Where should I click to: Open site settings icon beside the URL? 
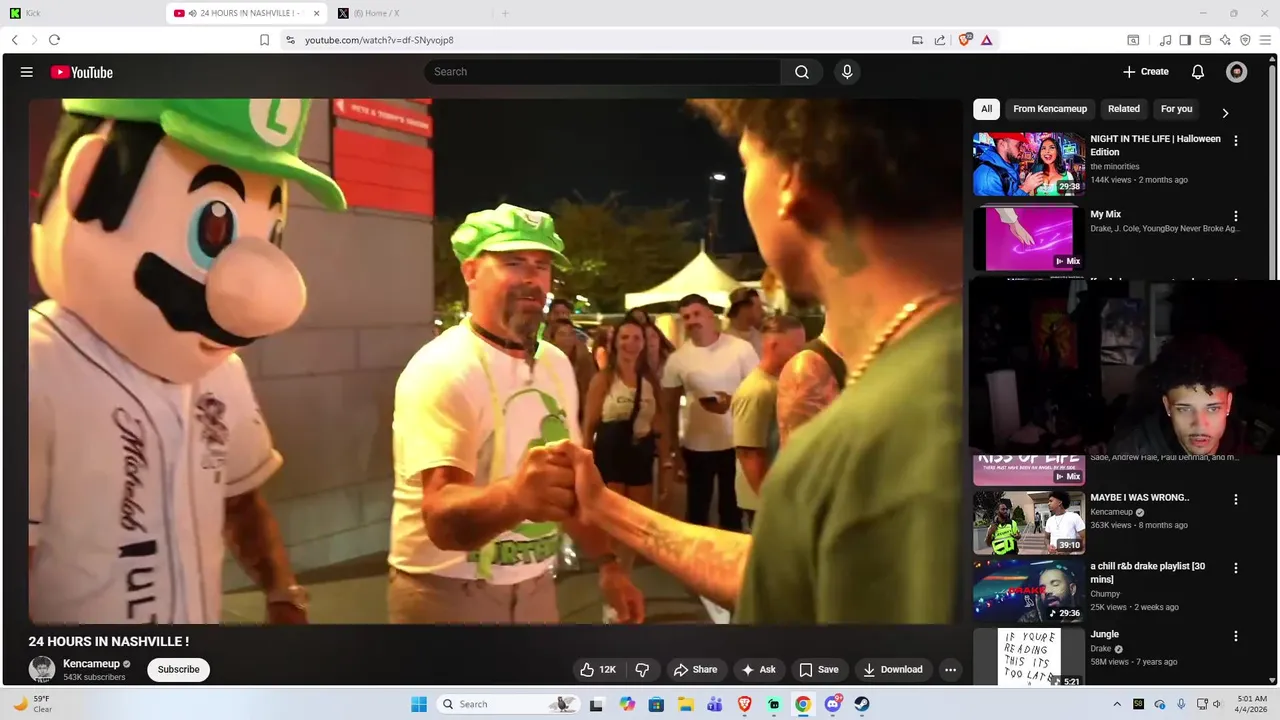(x=290, y=40)
